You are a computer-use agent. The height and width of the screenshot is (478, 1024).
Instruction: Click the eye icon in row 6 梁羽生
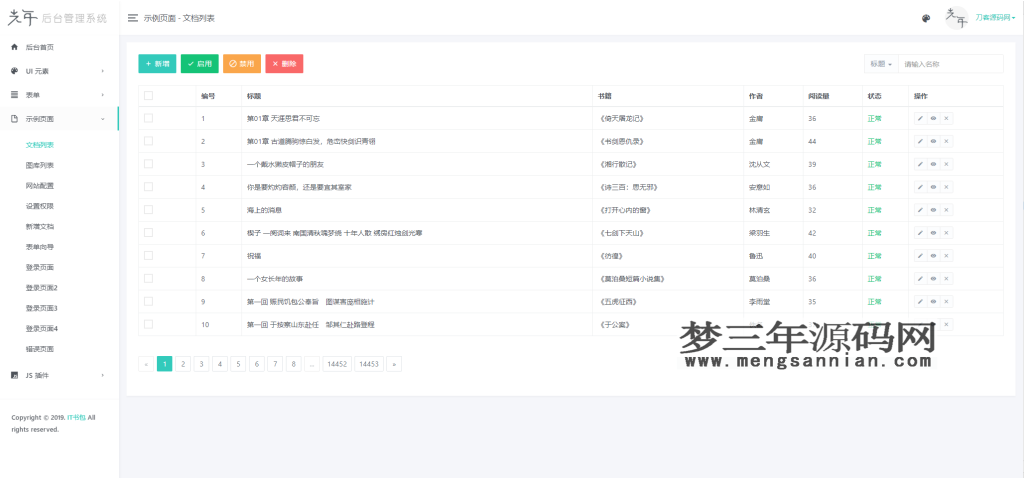coord(933,232)
